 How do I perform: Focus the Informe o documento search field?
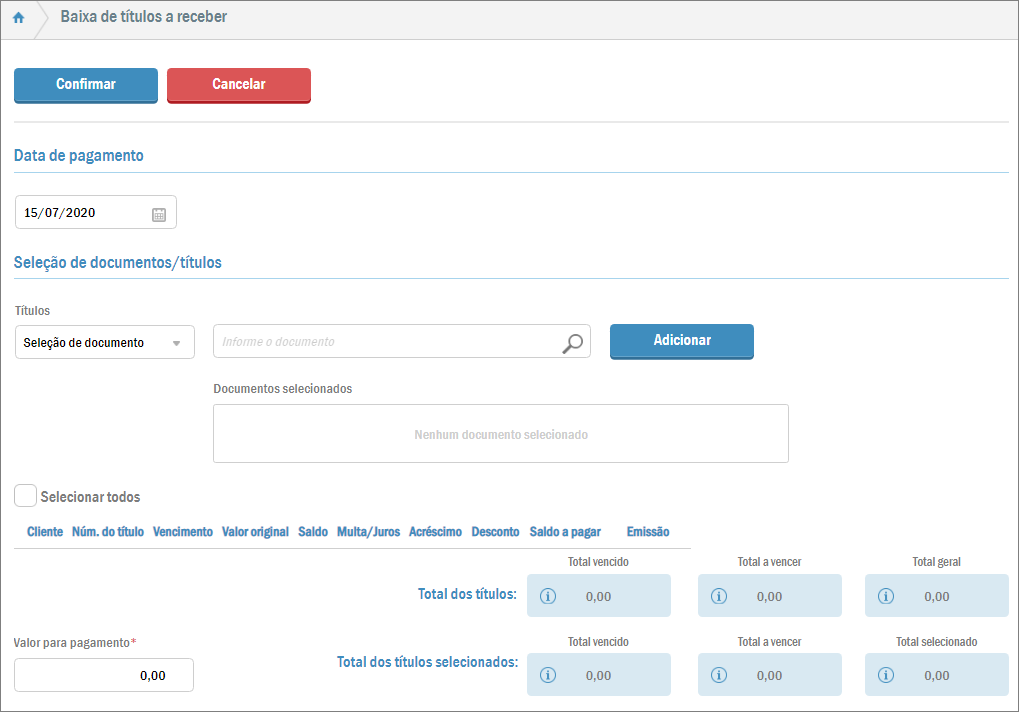point(386,342)
